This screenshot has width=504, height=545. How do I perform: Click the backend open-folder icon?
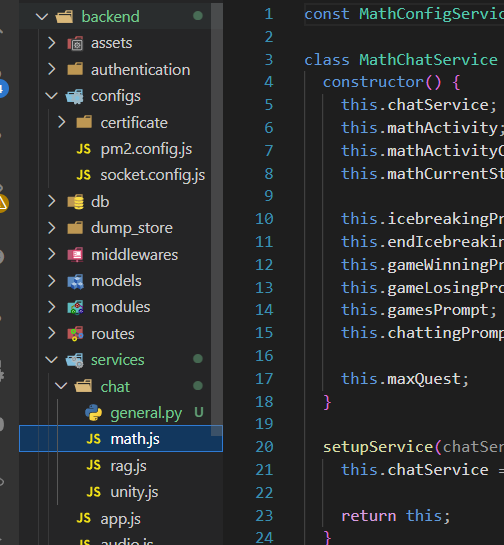click(65, 16)
